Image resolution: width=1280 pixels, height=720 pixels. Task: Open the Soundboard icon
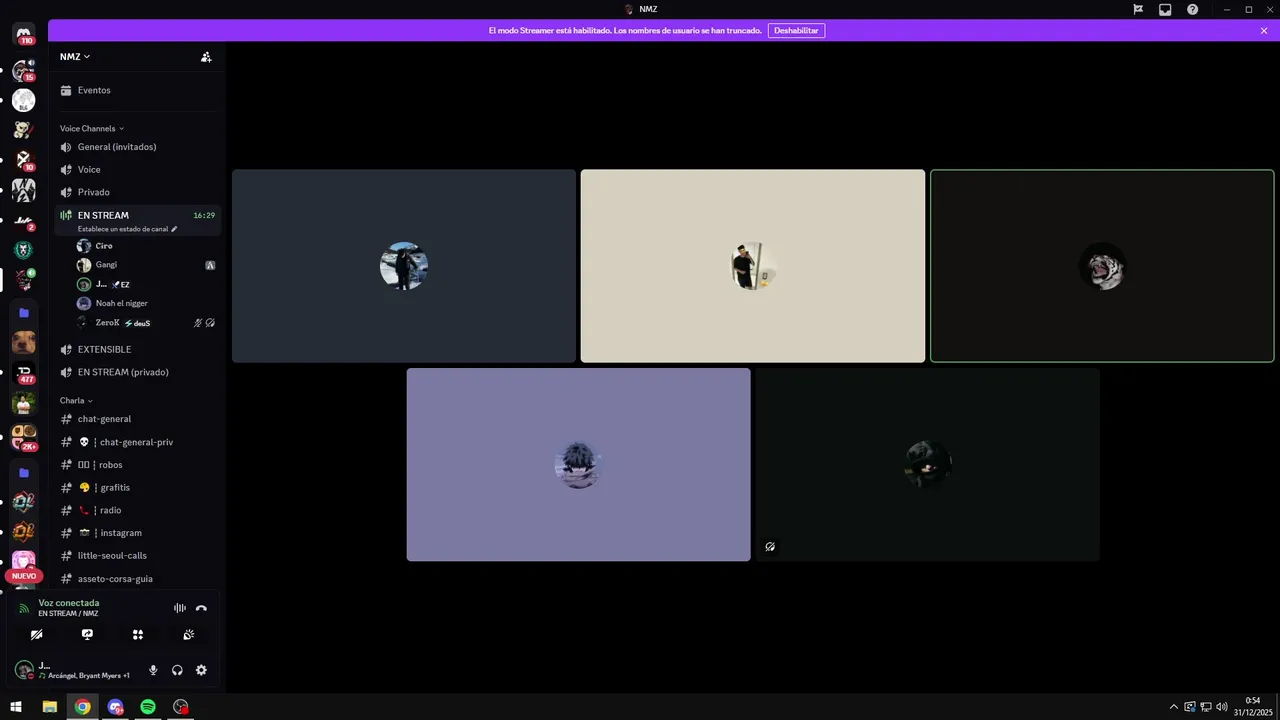[x=189, y=634]
